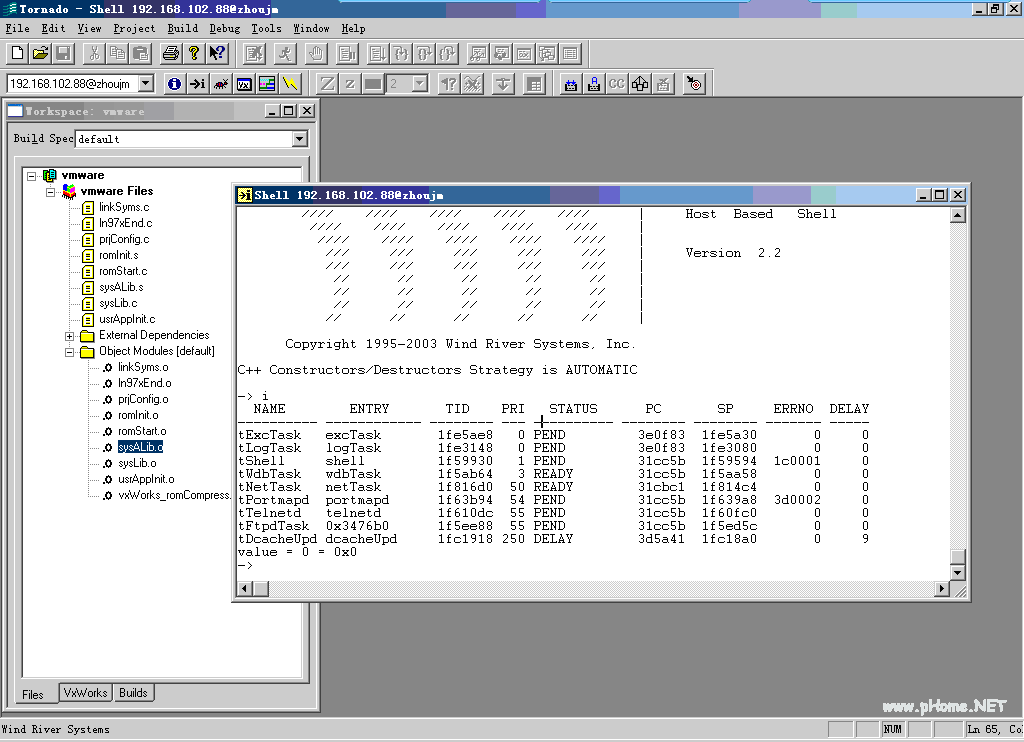Image resolution: width=1024 pixels, height=742 pixels.
Task: Click the STATUS column header text
Action: point(573,409)
